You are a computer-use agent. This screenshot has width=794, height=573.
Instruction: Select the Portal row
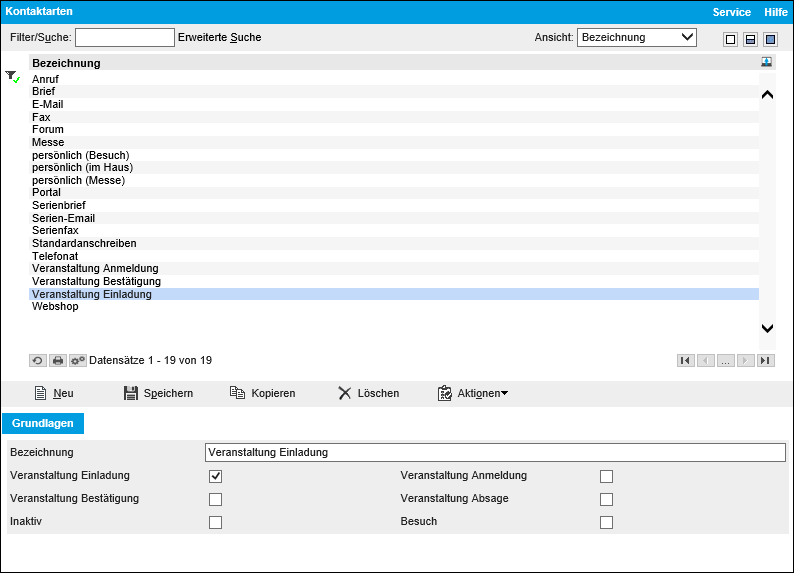(393, 193)
